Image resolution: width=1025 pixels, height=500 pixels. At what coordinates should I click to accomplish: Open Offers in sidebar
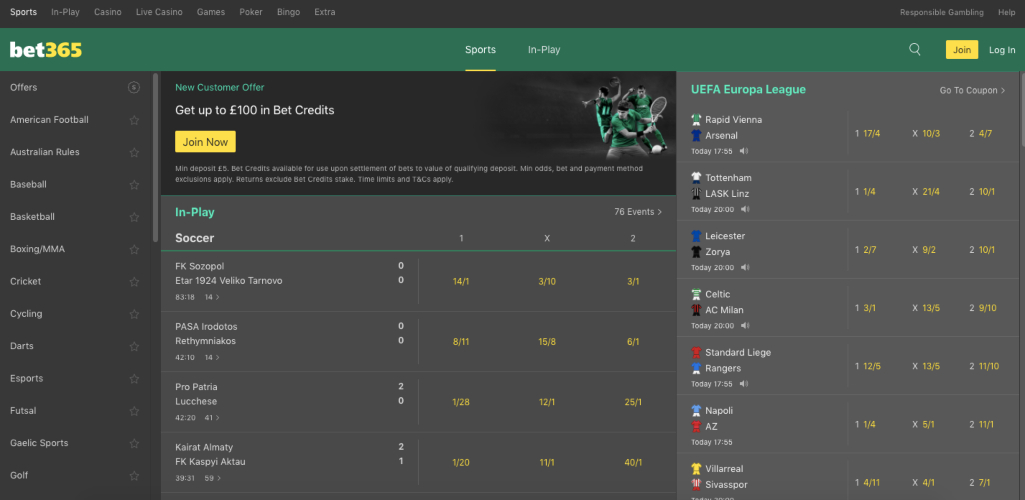(24, 87)
